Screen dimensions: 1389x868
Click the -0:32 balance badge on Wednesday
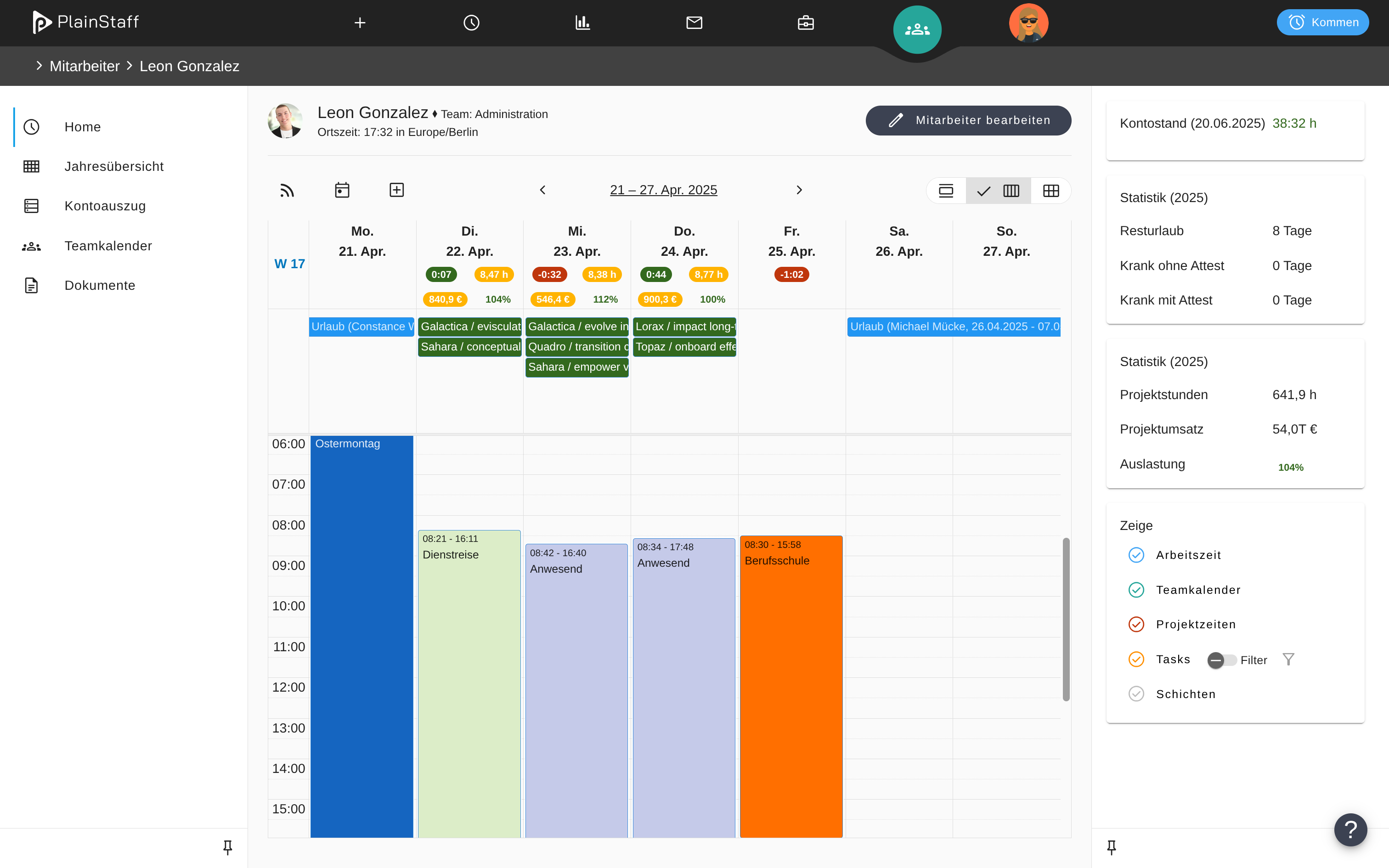(549, 275)
